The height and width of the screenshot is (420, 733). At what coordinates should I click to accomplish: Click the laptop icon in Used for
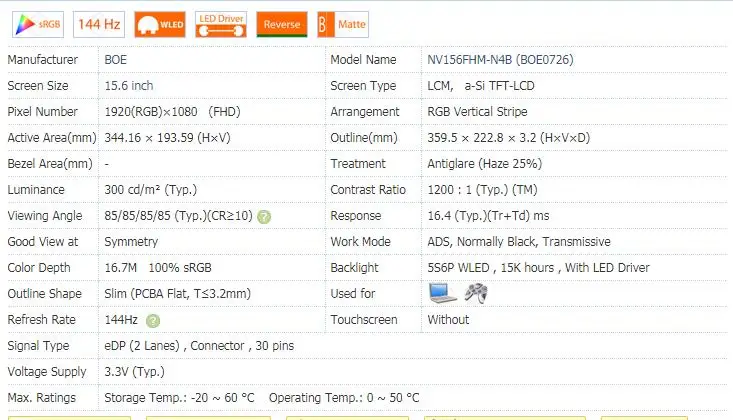tap(442, 293)
